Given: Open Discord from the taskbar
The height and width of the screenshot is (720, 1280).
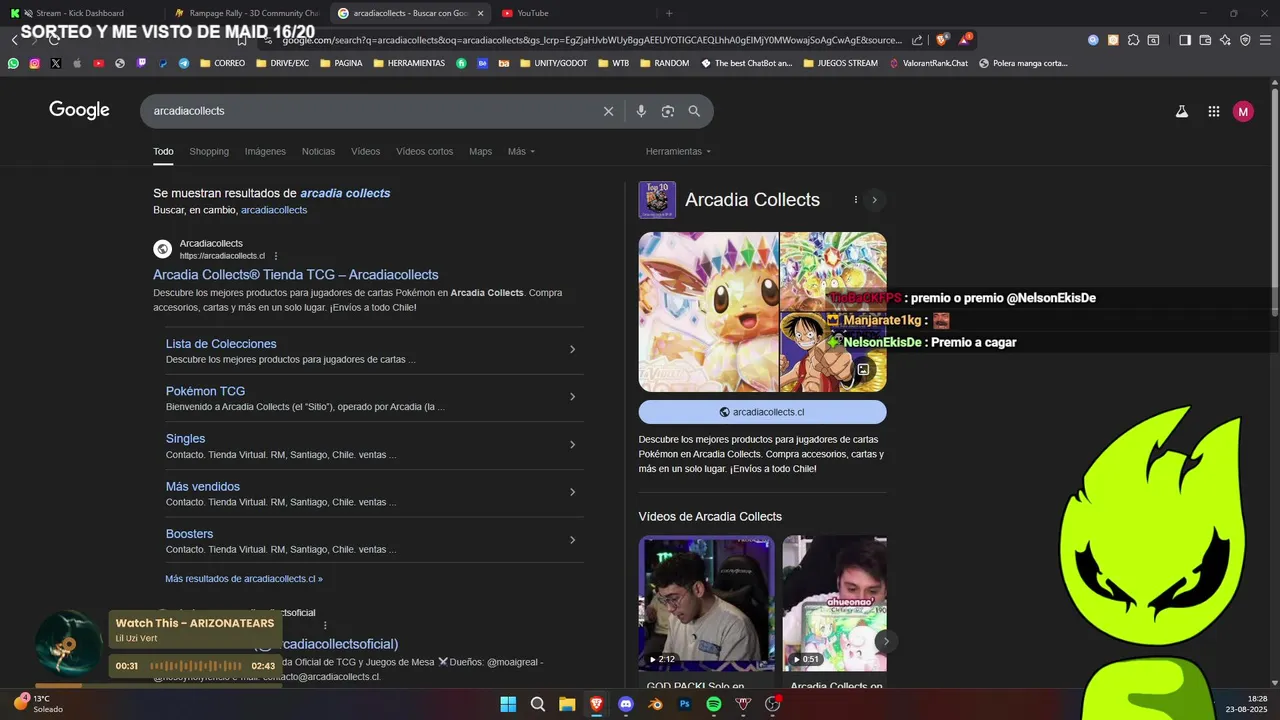Looking at the screenshot, I should pyautogui.click(x=626, y=704).
